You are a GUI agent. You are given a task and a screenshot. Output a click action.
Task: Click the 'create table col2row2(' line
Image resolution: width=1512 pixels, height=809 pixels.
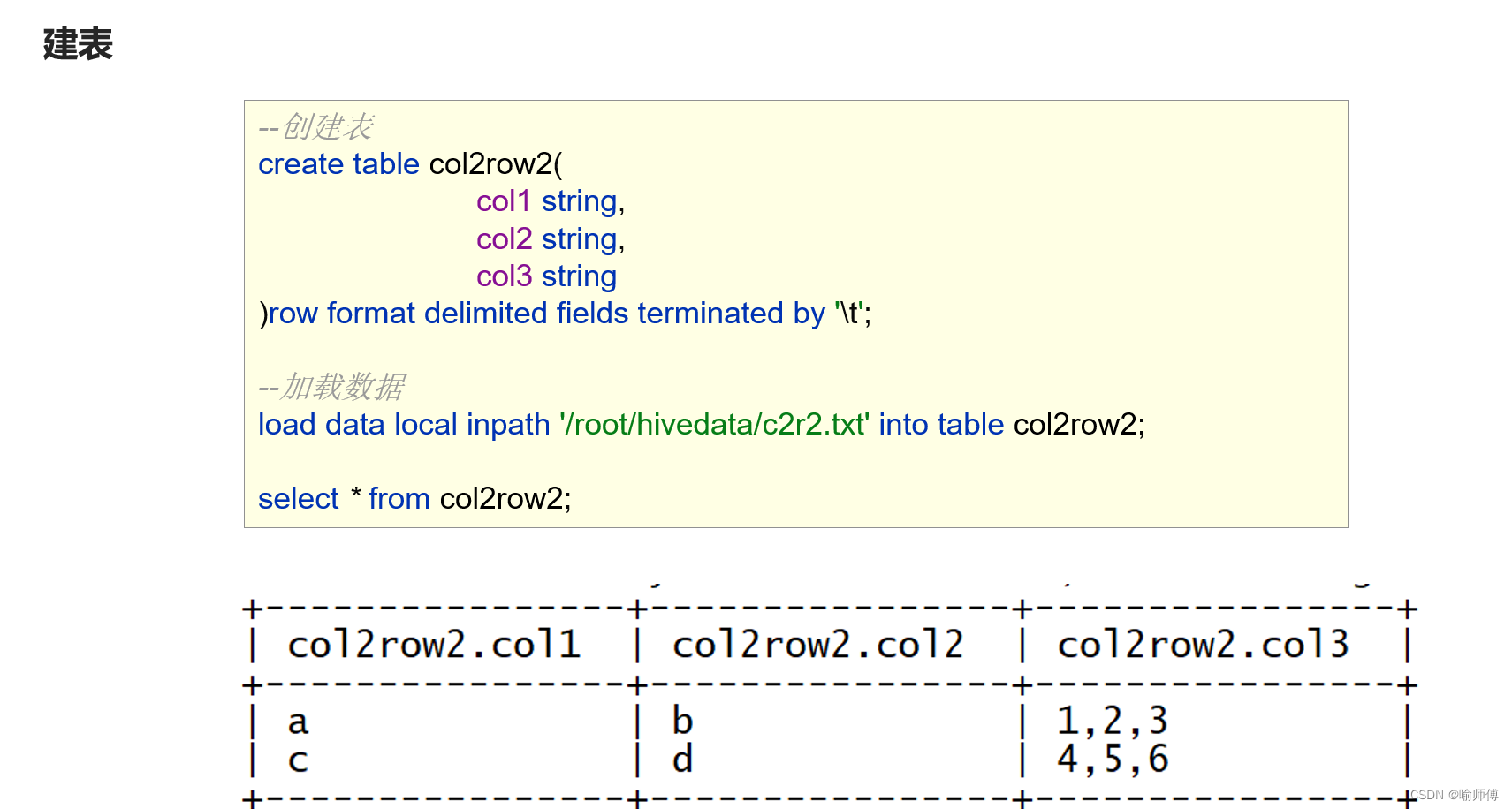pos(410,164)
